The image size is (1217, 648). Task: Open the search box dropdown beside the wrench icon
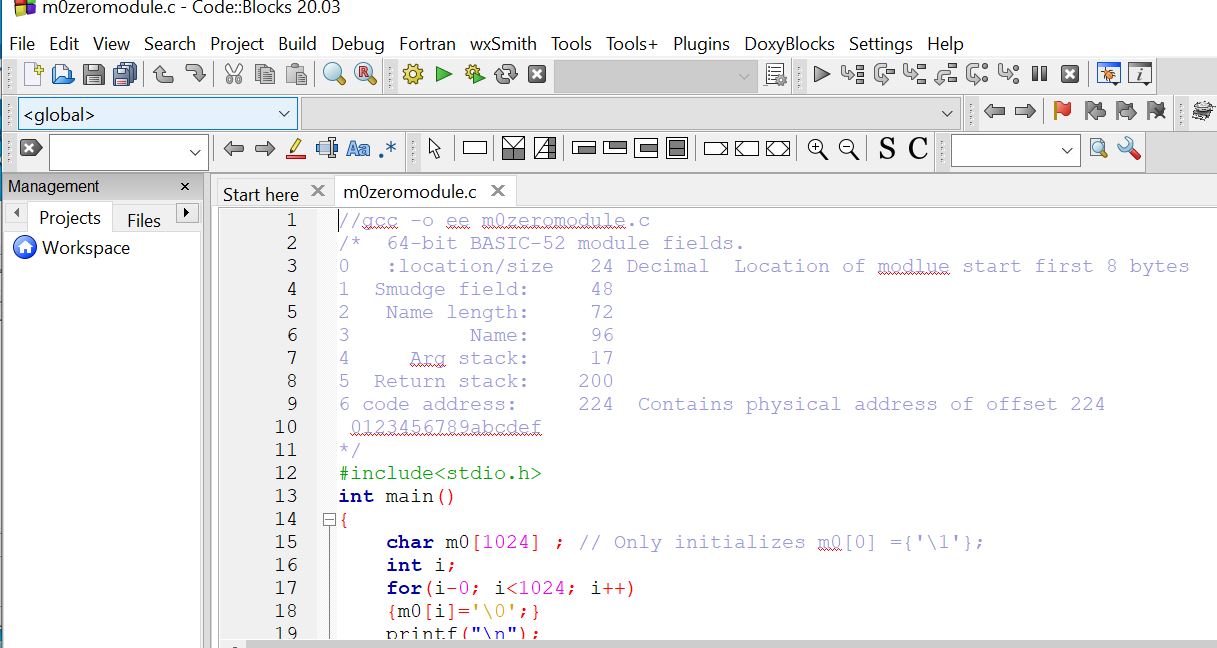[x=1066, y=151]
